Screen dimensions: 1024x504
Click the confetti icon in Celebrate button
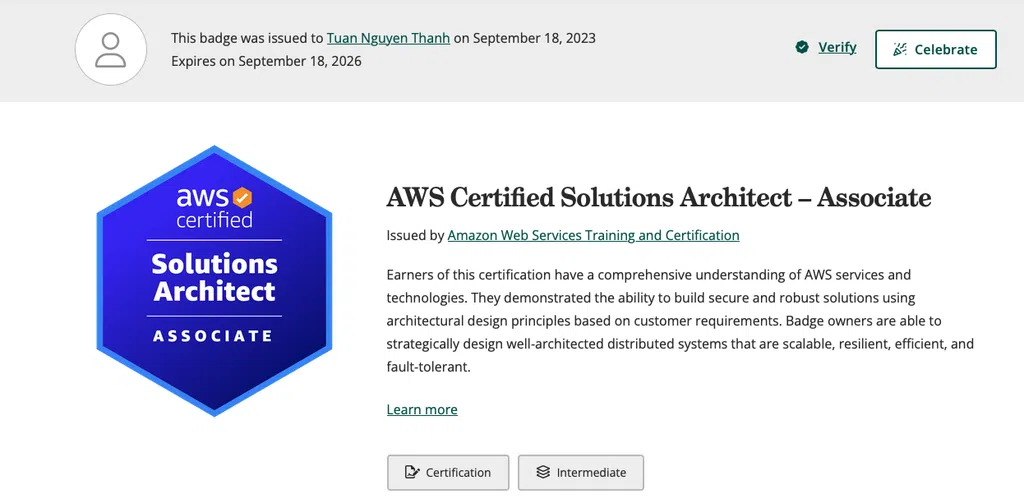(900, 49)
